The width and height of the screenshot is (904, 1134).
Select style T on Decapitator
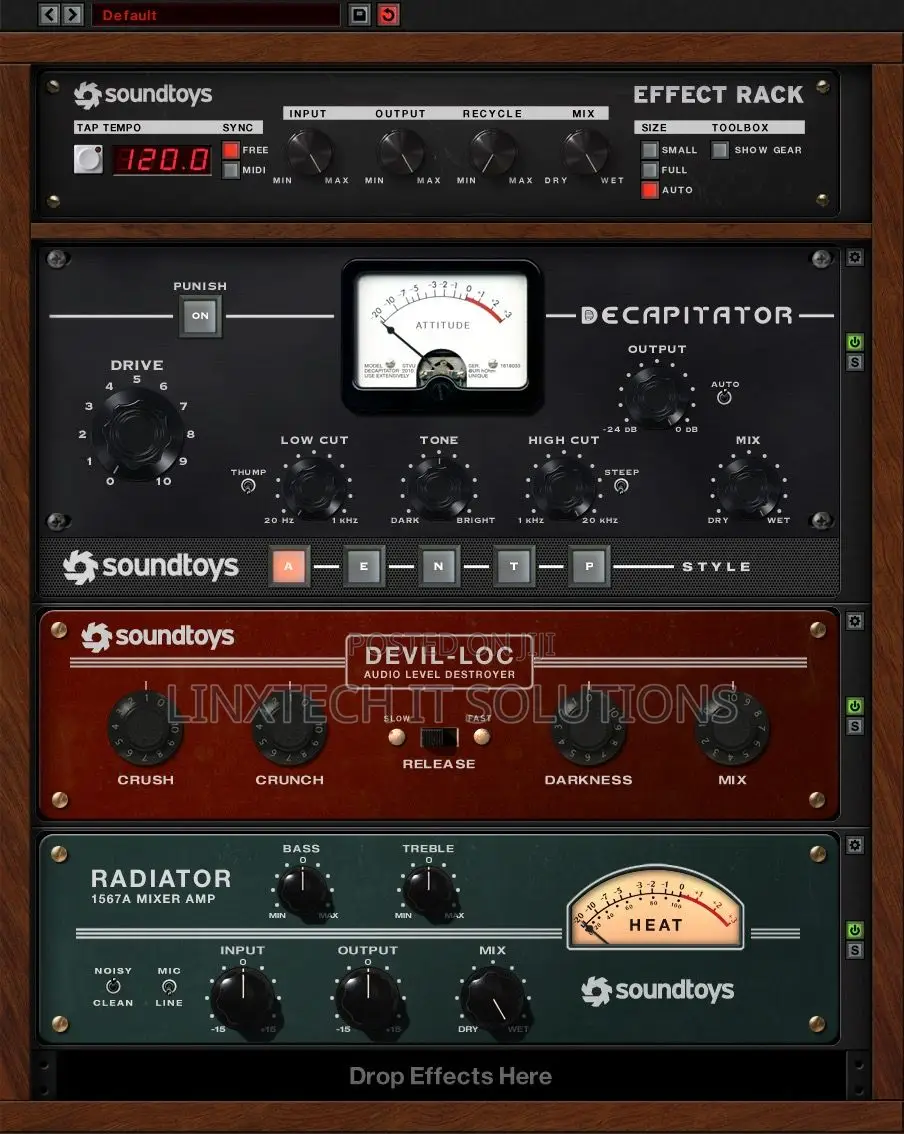point(513,566)
